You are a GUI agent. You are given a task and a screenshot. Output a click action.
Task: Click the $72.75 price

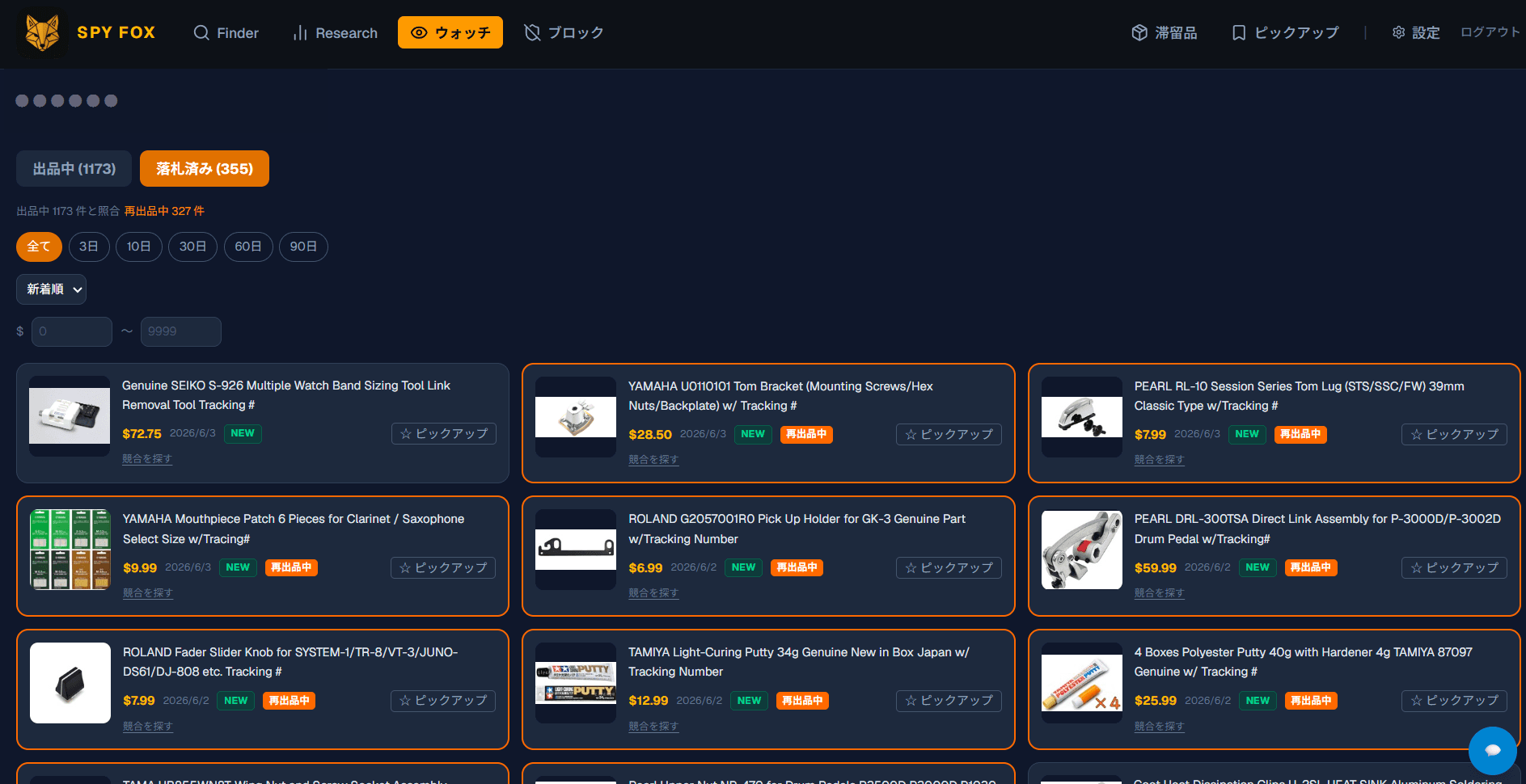(142, 434)
